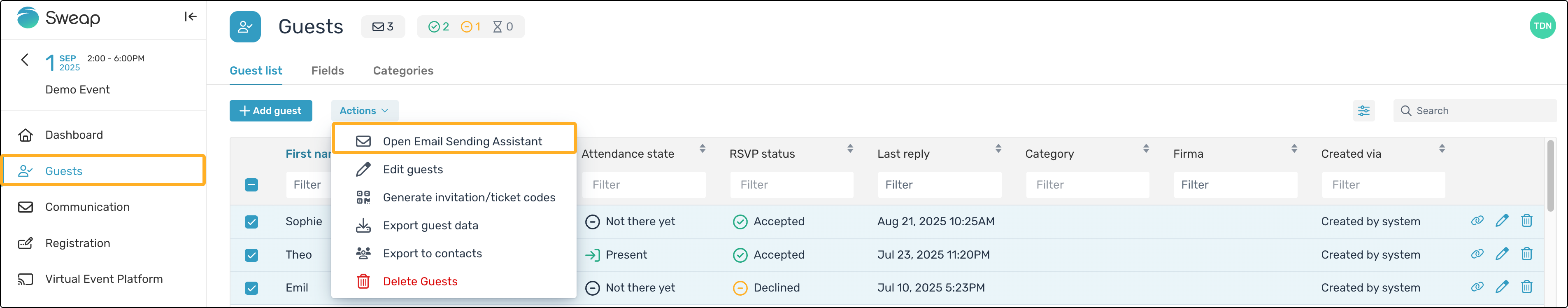The width and height of the screenshot is (1568, 308).
Task: Click the Add guest button
Action: pos(270,111)
